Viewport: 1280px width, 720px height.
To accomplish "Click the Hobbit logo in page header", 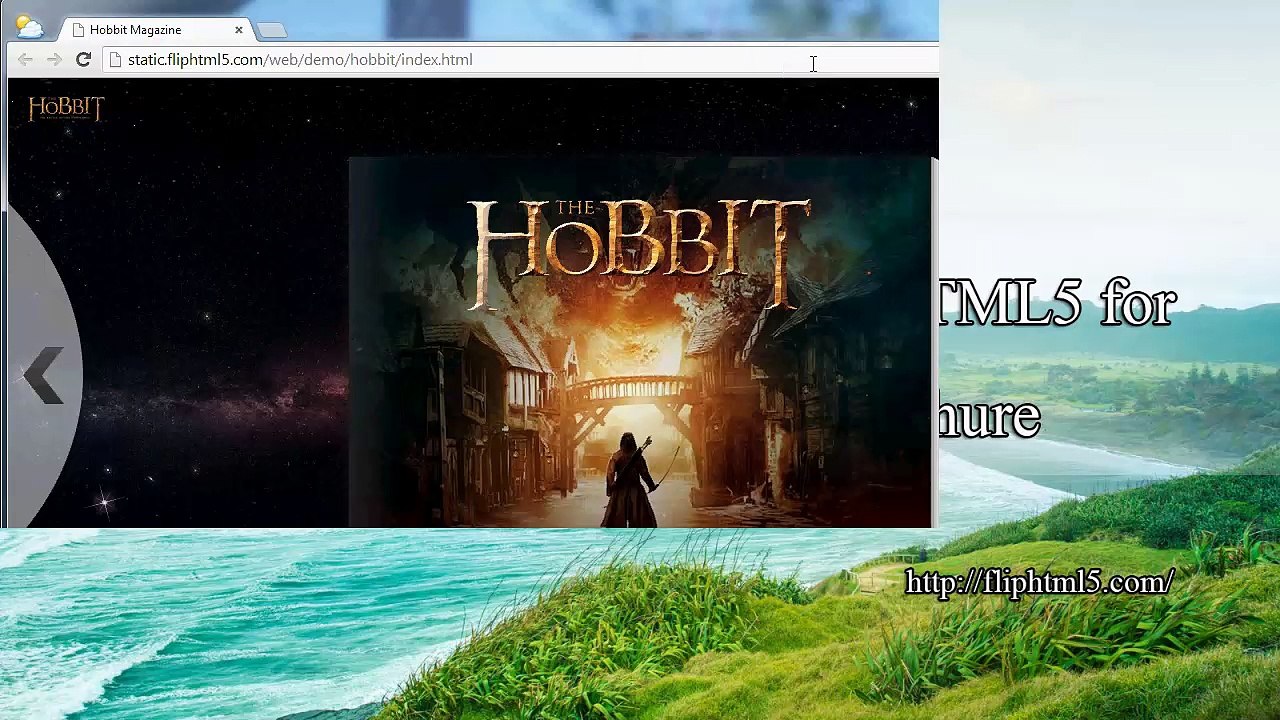I will click(x=66, y=108).
